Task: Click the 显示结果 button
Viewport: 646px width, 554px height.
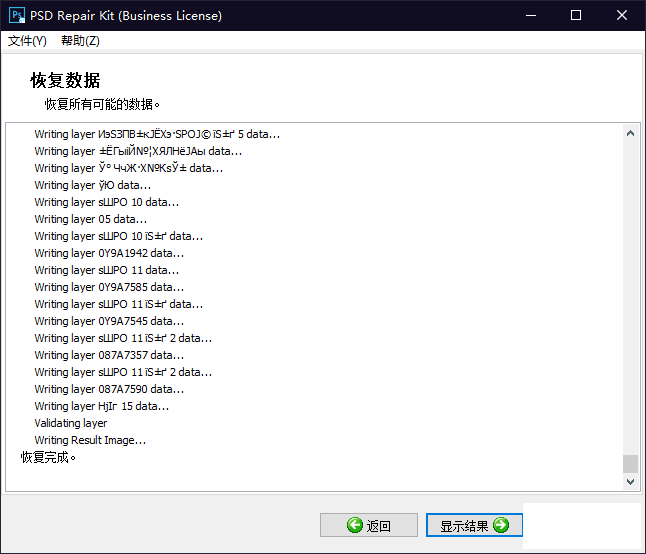Action: click(x=474, y=525)
